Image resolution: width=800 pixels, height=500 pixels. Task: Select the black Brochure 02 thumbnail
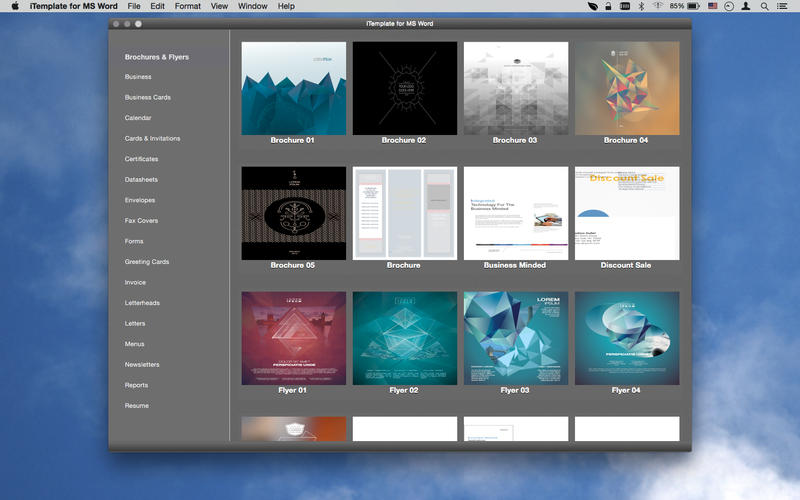point(405,88)
